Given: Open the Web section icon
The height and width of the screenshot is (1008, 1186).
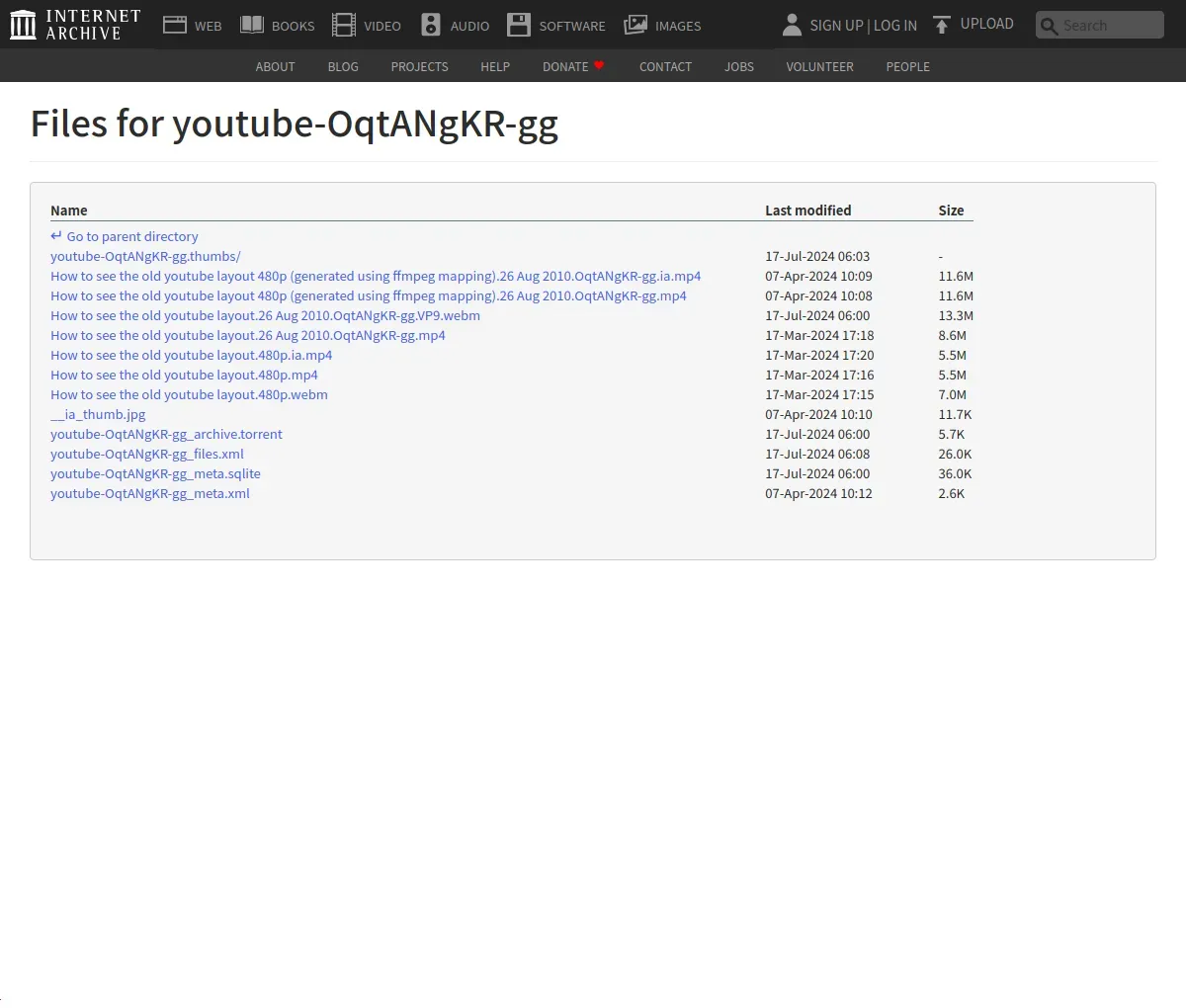Looking at the screenshot, I should 175,25.
